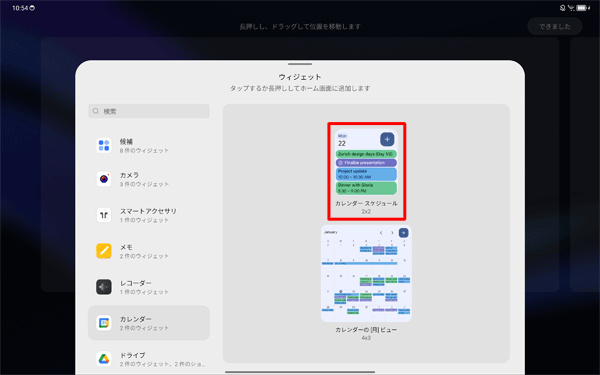Click the Finalize presentation task in preview
This screenshot has height=375, width=600.
pyautogui.click(x=366, y=163)
